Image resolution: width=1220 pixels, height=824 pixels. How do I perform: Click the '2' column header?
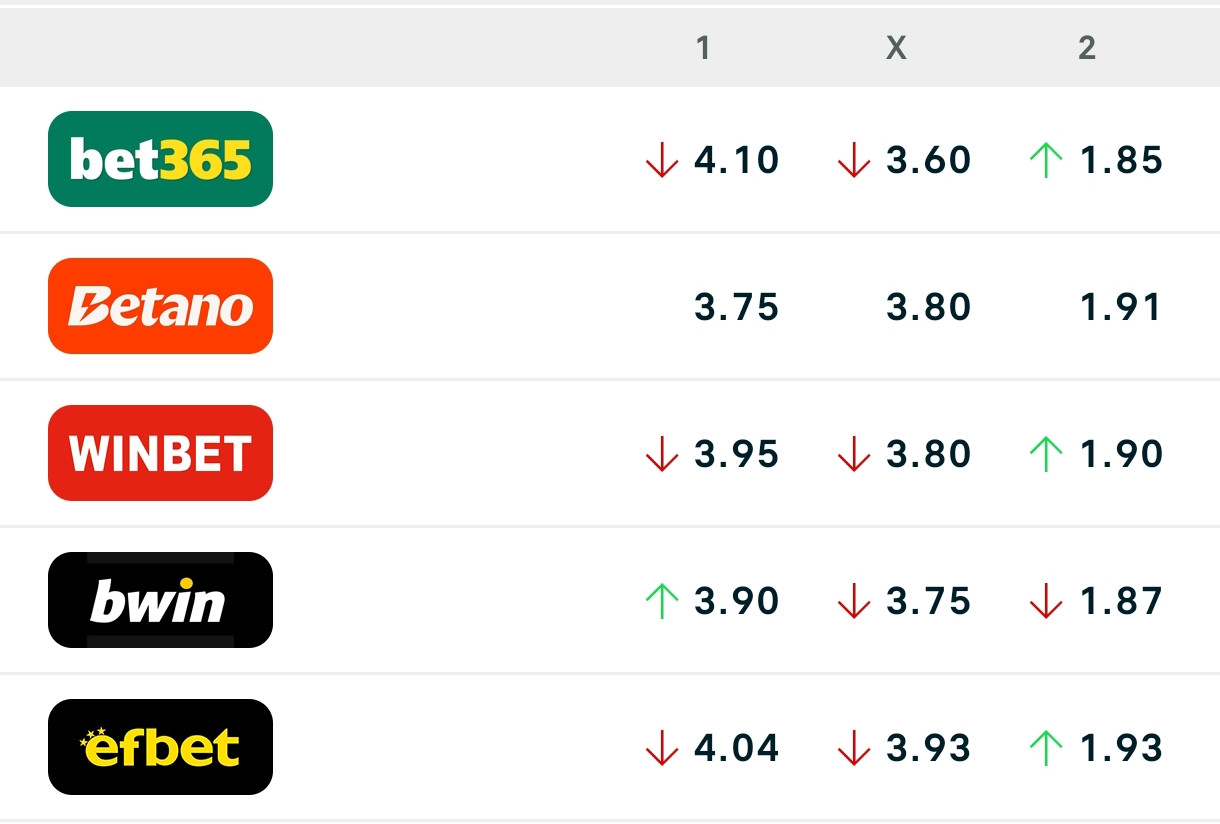pos(1087,46)
